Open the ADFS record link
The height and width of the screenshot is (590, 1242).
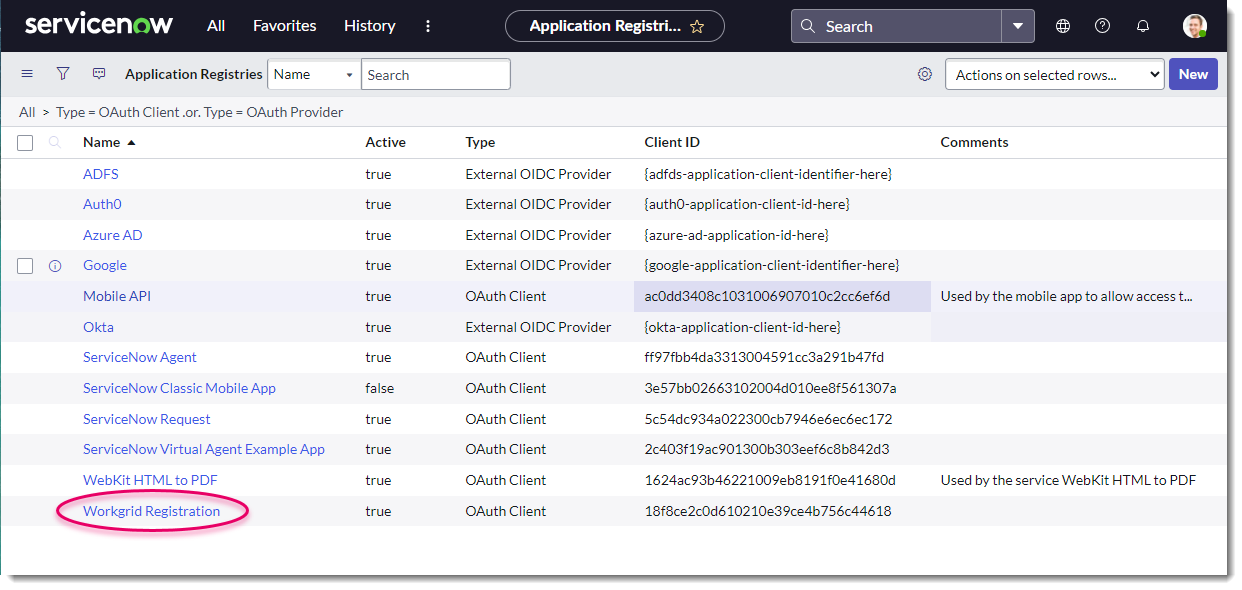(101, 174)
